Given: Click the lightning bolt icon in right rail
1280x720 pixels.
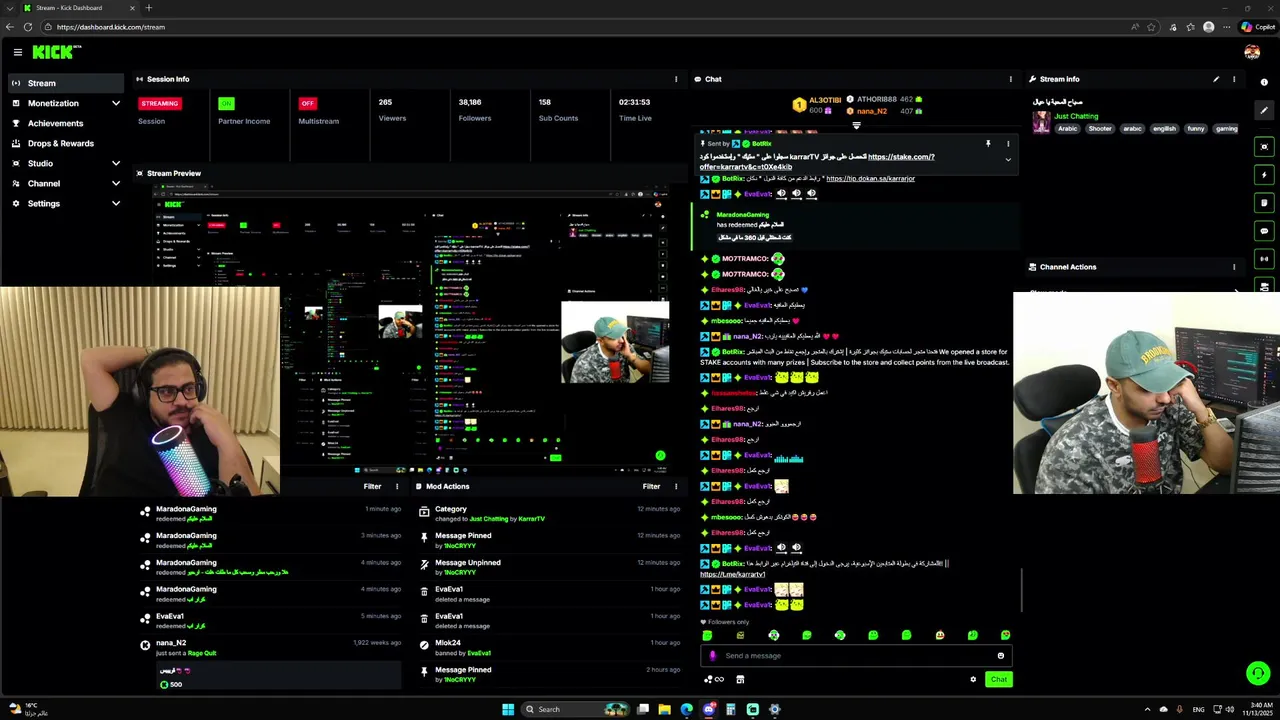Looking at the screenshot, I should [x=1264, y=175].
